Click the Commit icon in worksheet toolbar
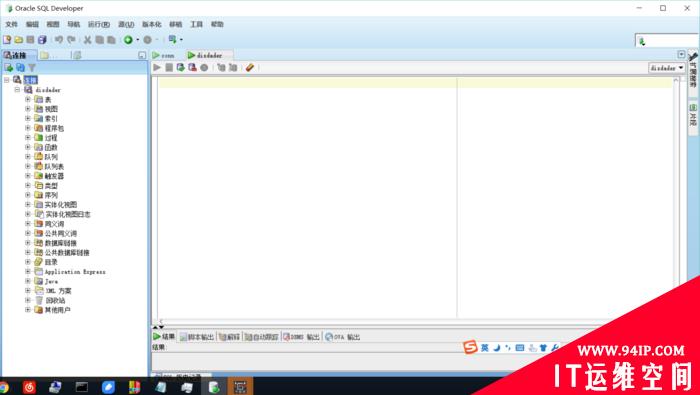Image resolution: width=700 pixels, height=395 pixels. tap(181, 67)
